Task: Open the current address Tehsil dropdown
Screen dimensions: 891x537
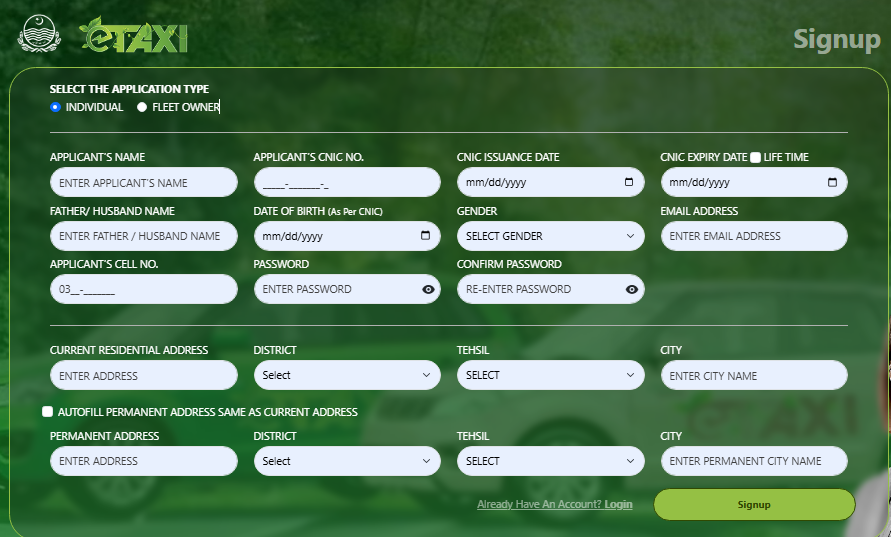Action: pos(551,375)
